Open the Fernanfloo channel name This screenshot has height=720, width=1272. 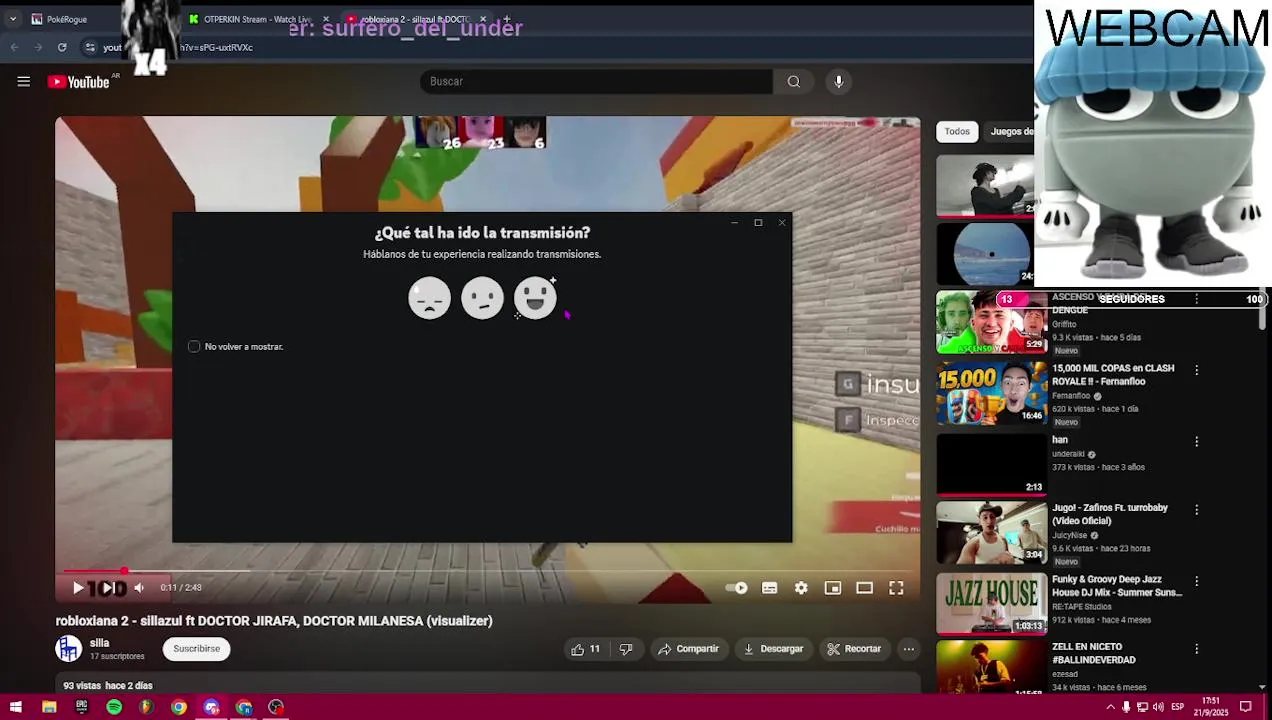[x=1072, y=396]
